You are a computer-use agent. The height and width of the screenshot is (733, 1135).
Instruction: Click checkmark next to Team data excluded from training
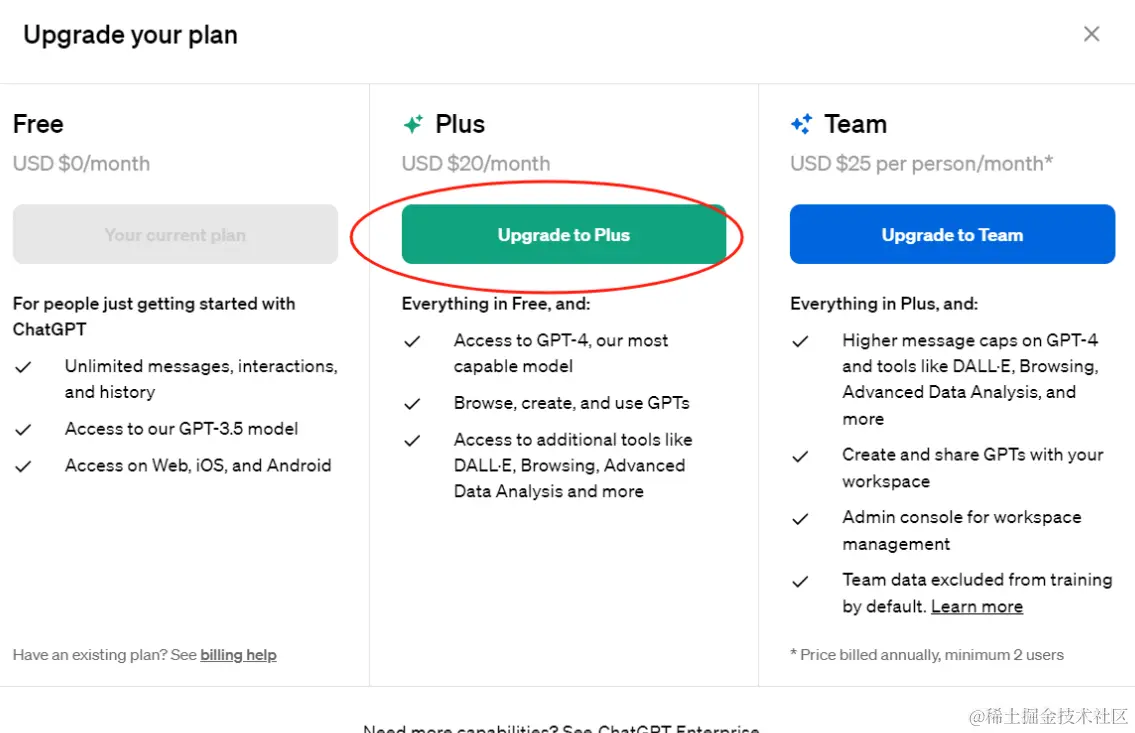pos(800,581)
